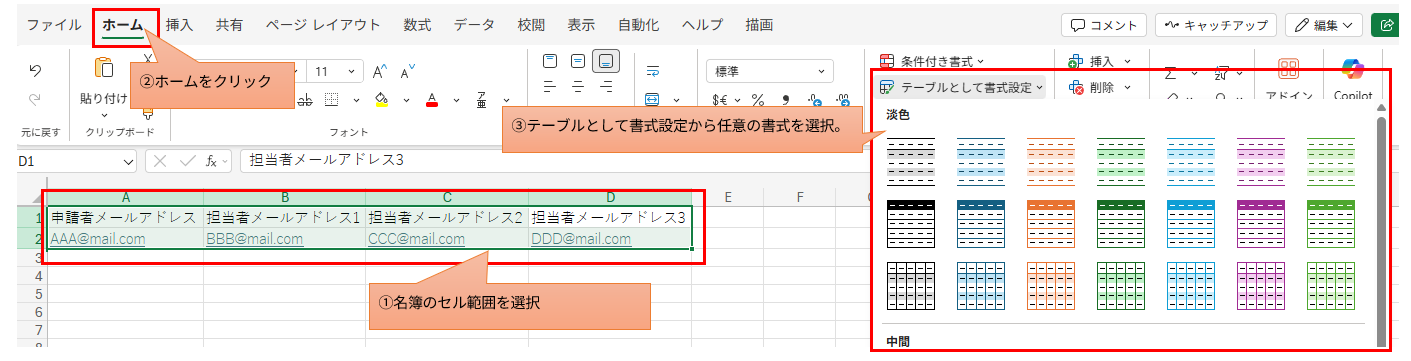Select orange header-row table style
The width and height of the screenshot is (1411, 361).
[1051, 223]
